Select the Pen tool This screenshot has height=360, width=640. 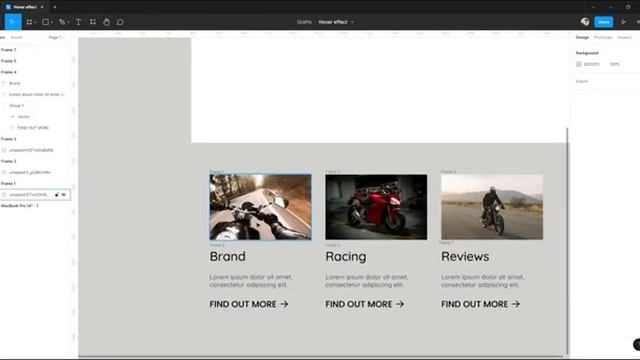pyautogui.click(x=62, y=22)
